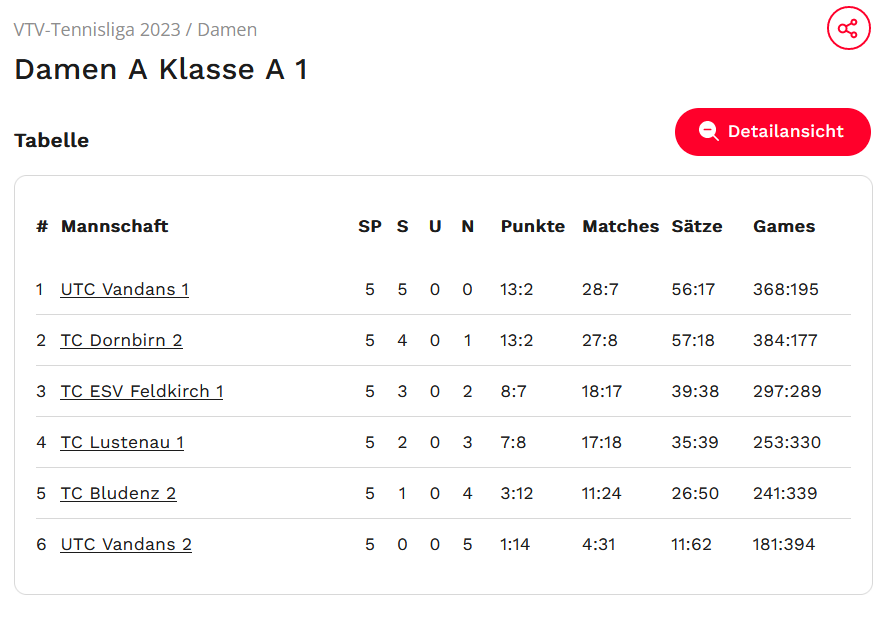Click the Detailansicht button
The image size is (893, 619).
coord(772,132)
